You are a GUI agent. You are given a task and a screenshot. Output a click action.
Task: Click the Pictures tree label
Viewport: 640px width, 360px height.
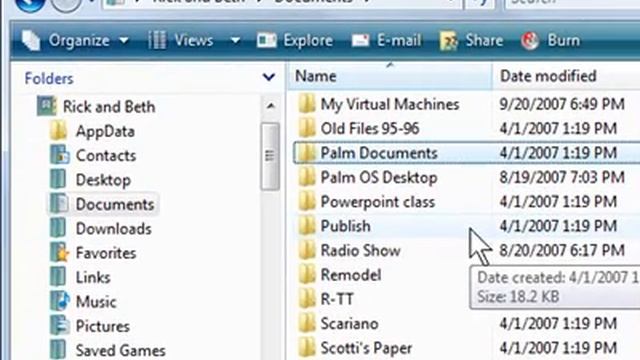[103, 326]
